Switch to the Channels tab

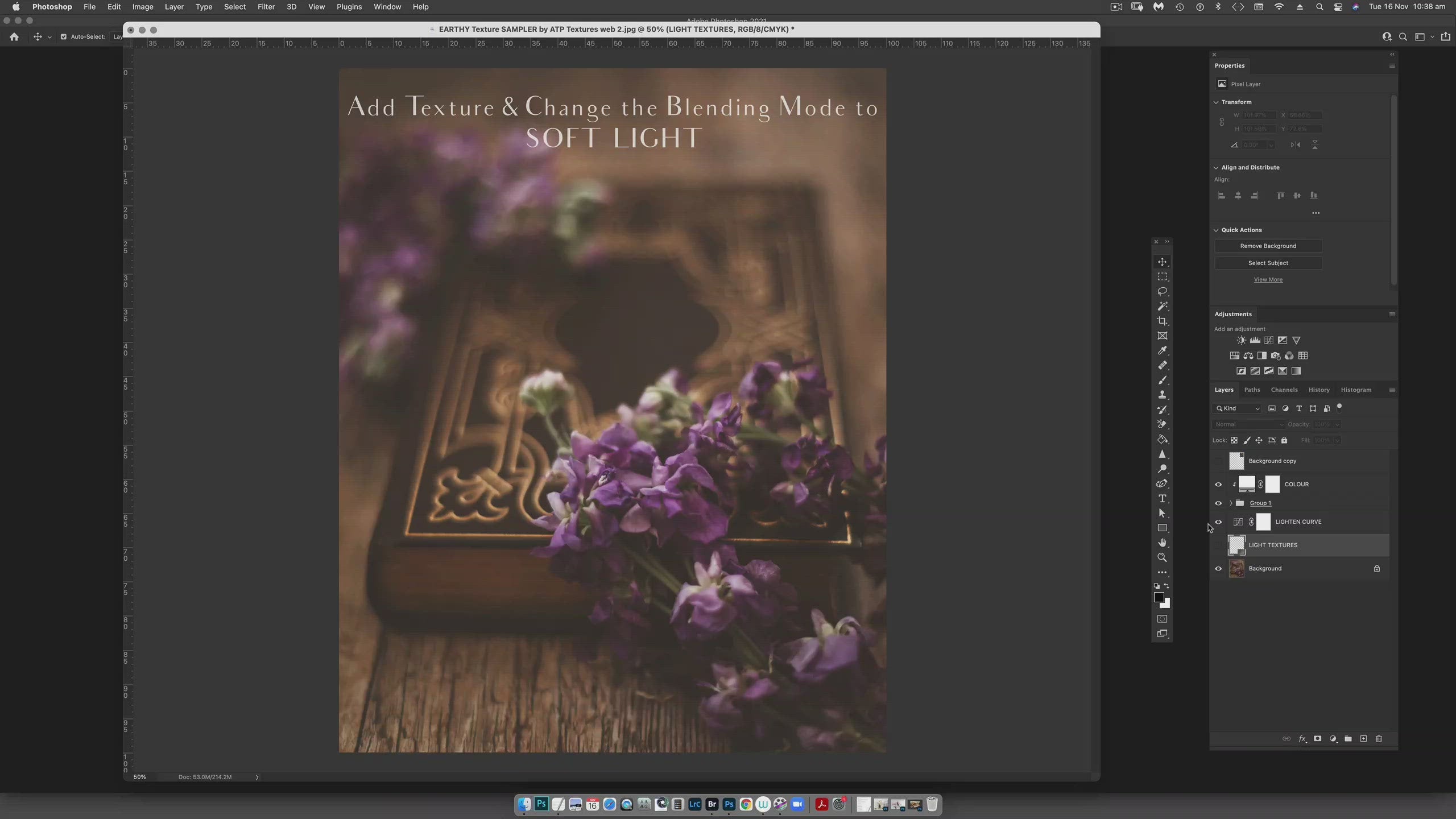pos(1284,390)
